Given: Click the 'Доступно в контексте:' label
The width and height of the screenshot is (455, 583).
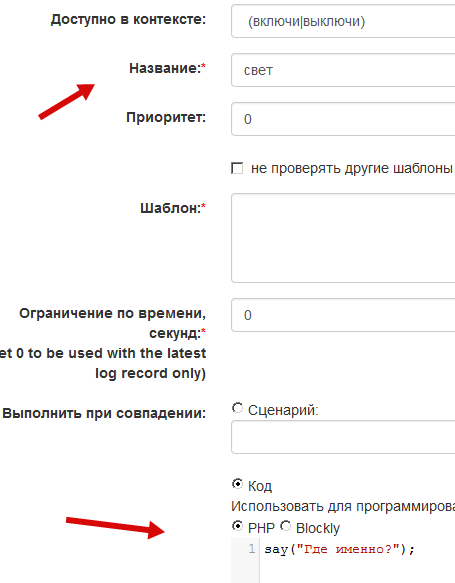Looking at the screenshot, I should (128, 19).
